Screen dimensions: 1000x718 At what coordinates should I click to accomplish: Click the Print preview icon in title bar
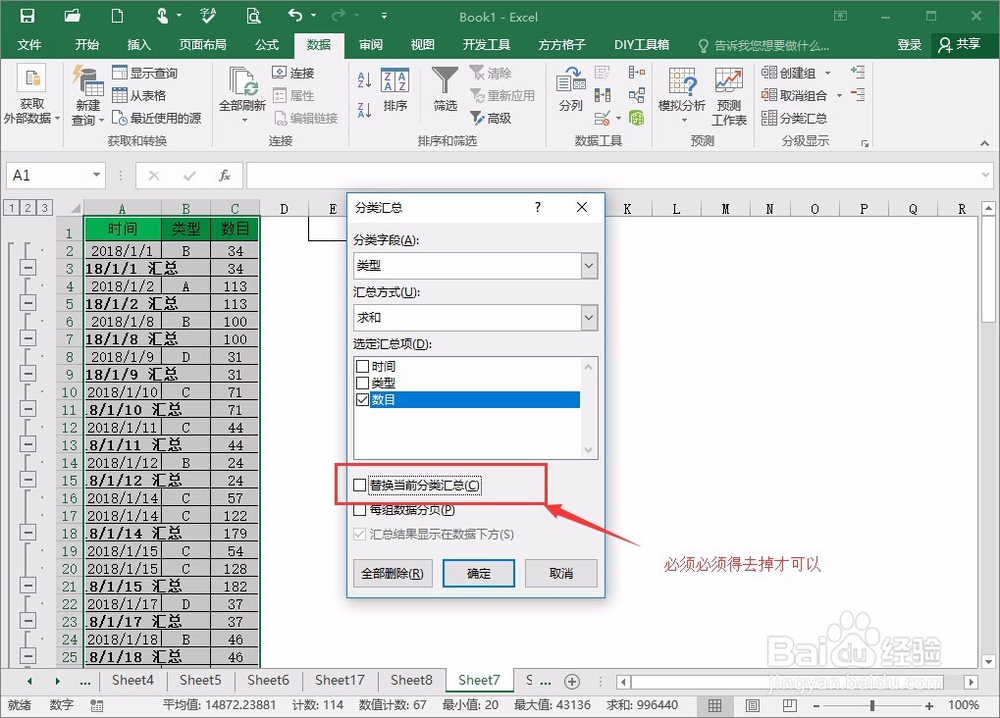(x=253, y=15)
